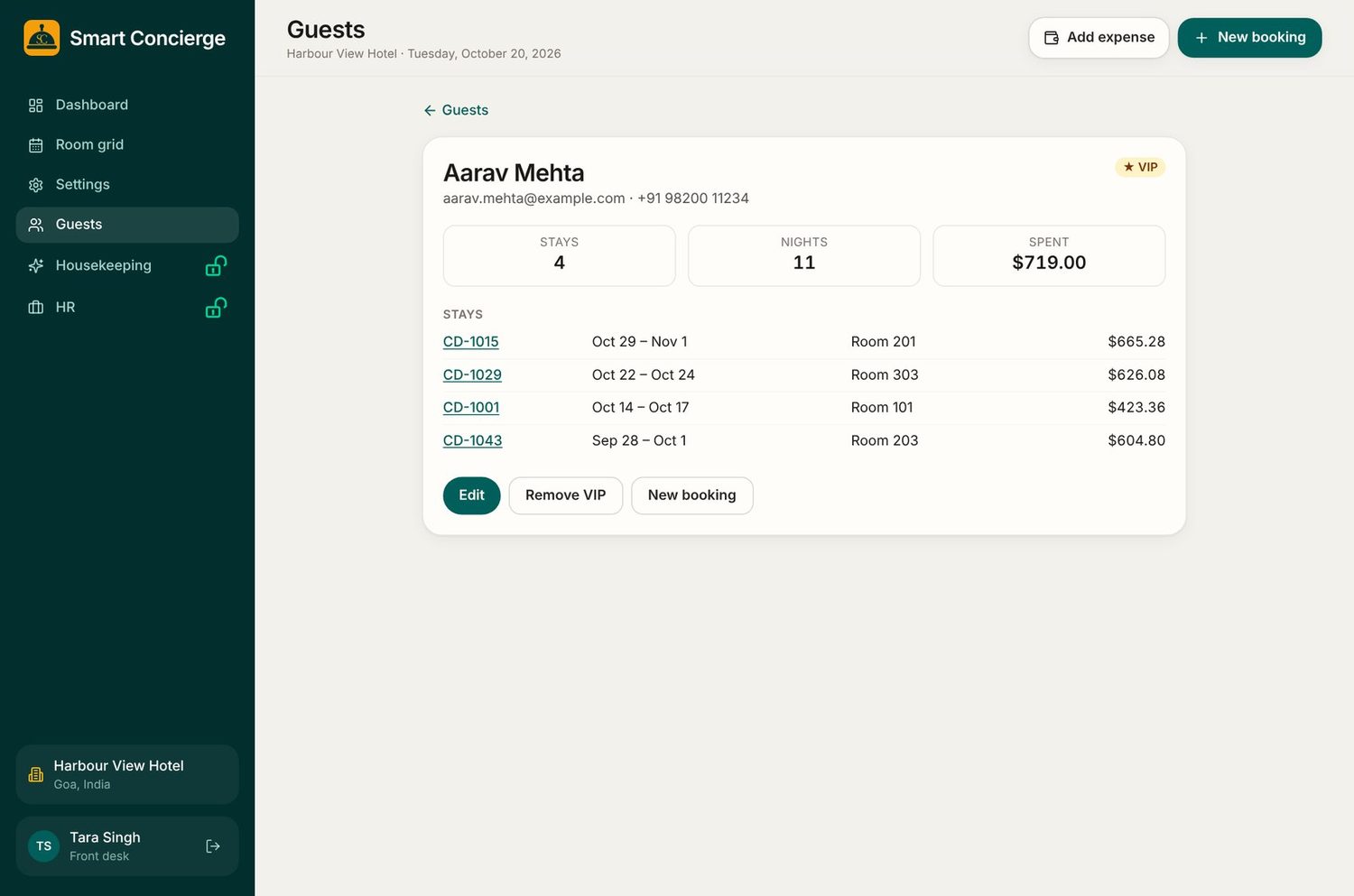Open booking CD-1043
The width and height of the screenshot is (1354, 896).
(472, 440)
